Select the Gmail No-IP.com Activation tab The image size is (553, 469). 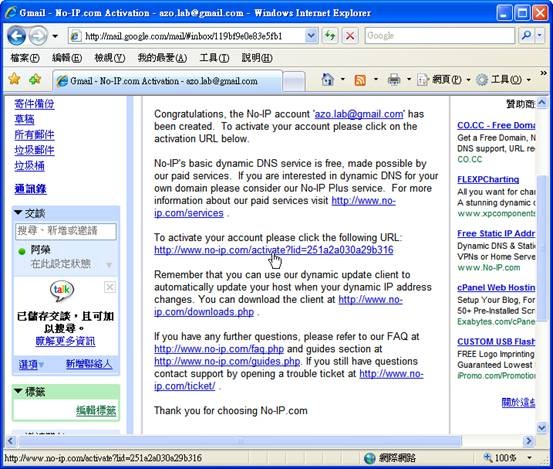click(167, 81)
